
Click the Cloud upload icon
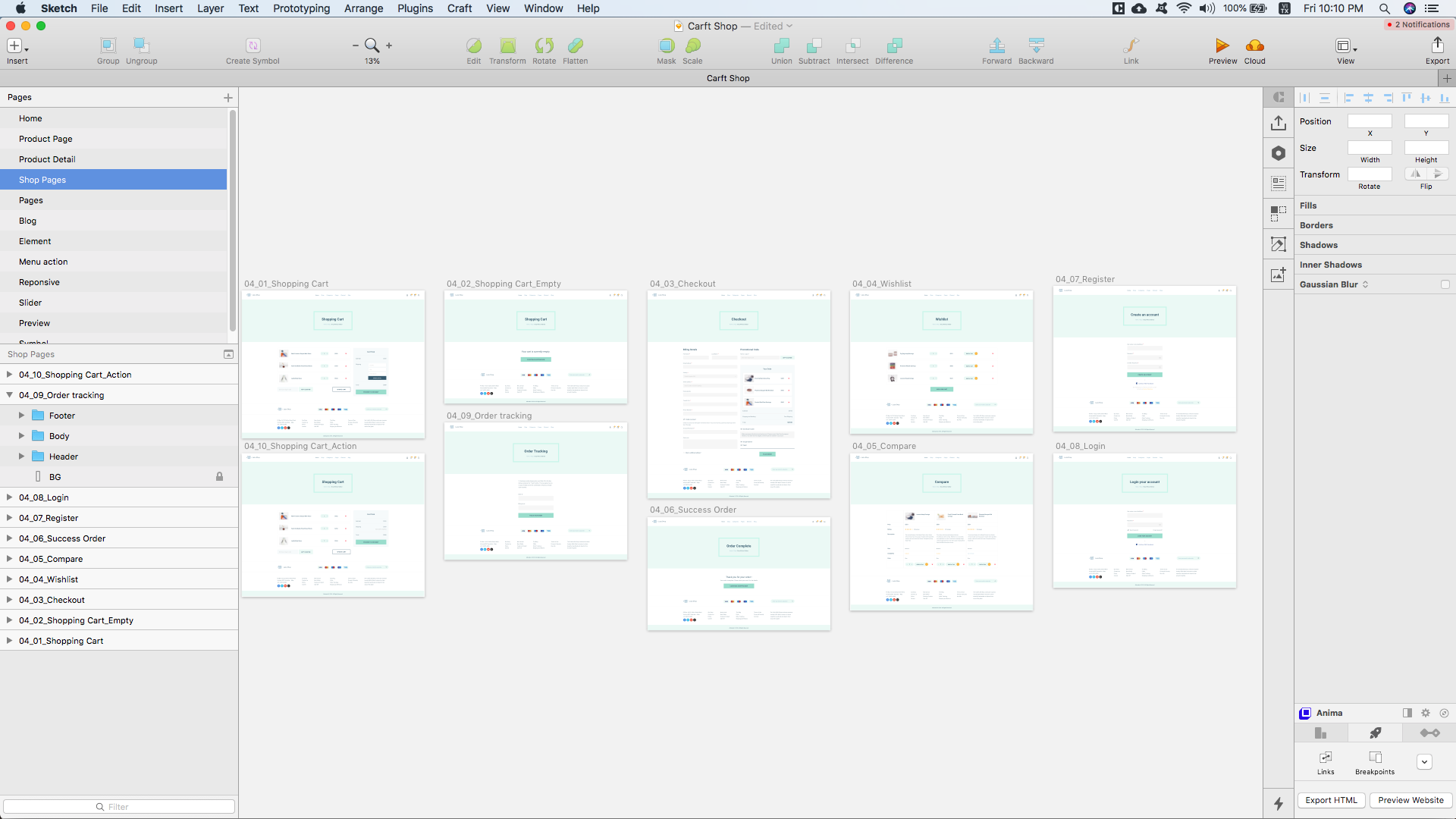coord(1254,45)
